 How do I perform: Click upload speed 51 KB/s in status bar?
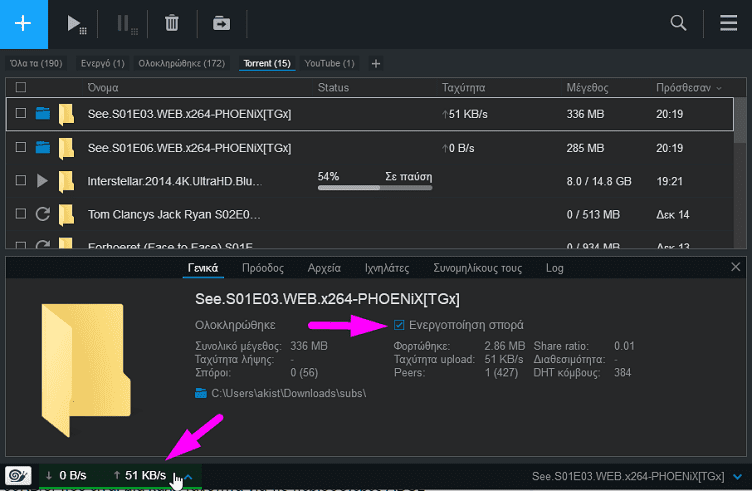coord(140,476)
